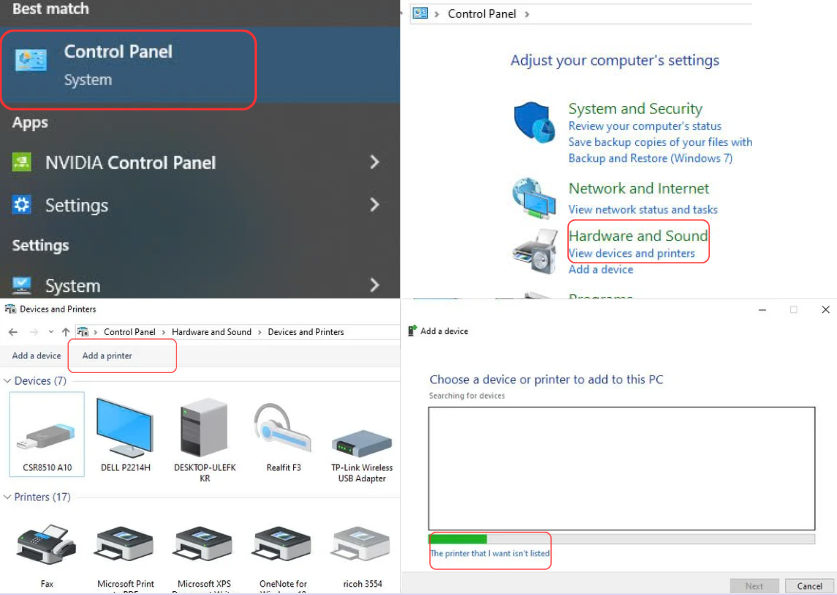This screenshot has width=837, height=595.
Task: Close the Add a device dialog
Action: click(x=825, y=310)
